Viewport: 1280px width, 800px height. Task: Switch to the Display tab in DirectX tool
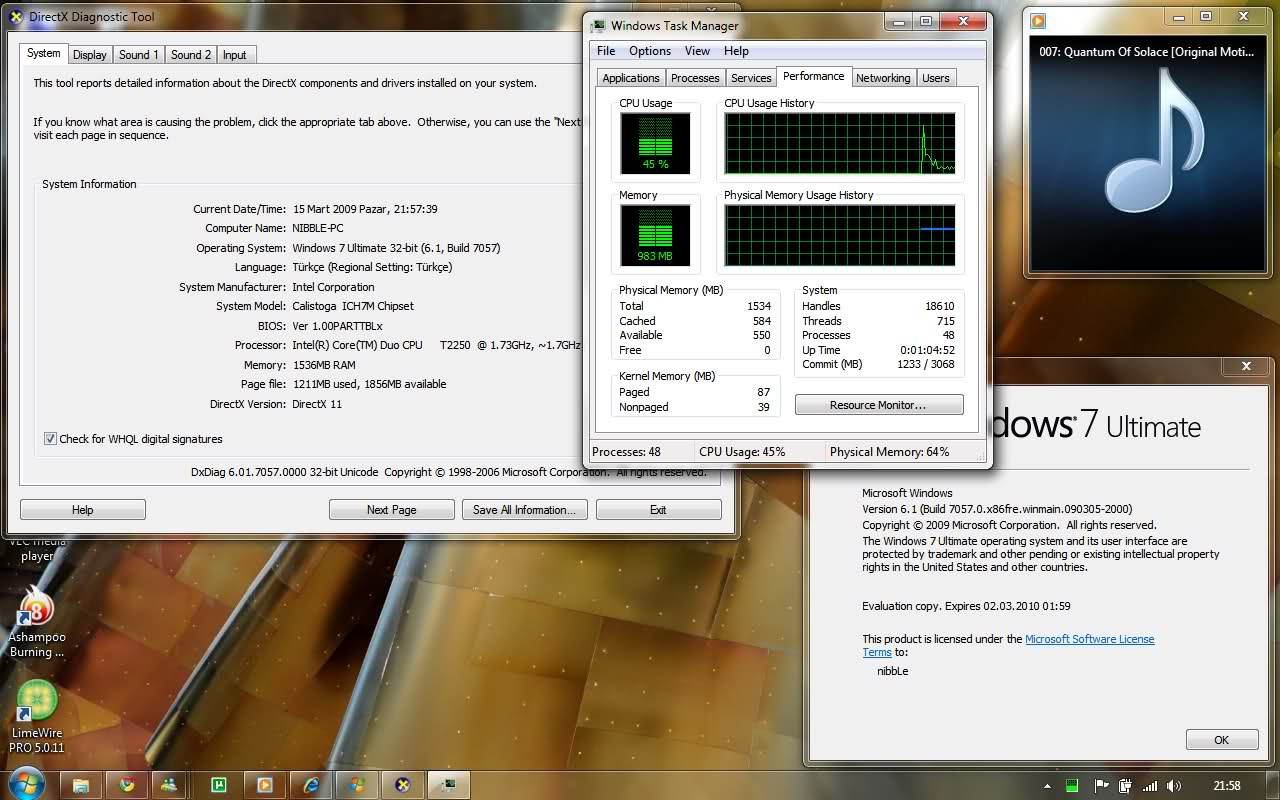(90, 55)
